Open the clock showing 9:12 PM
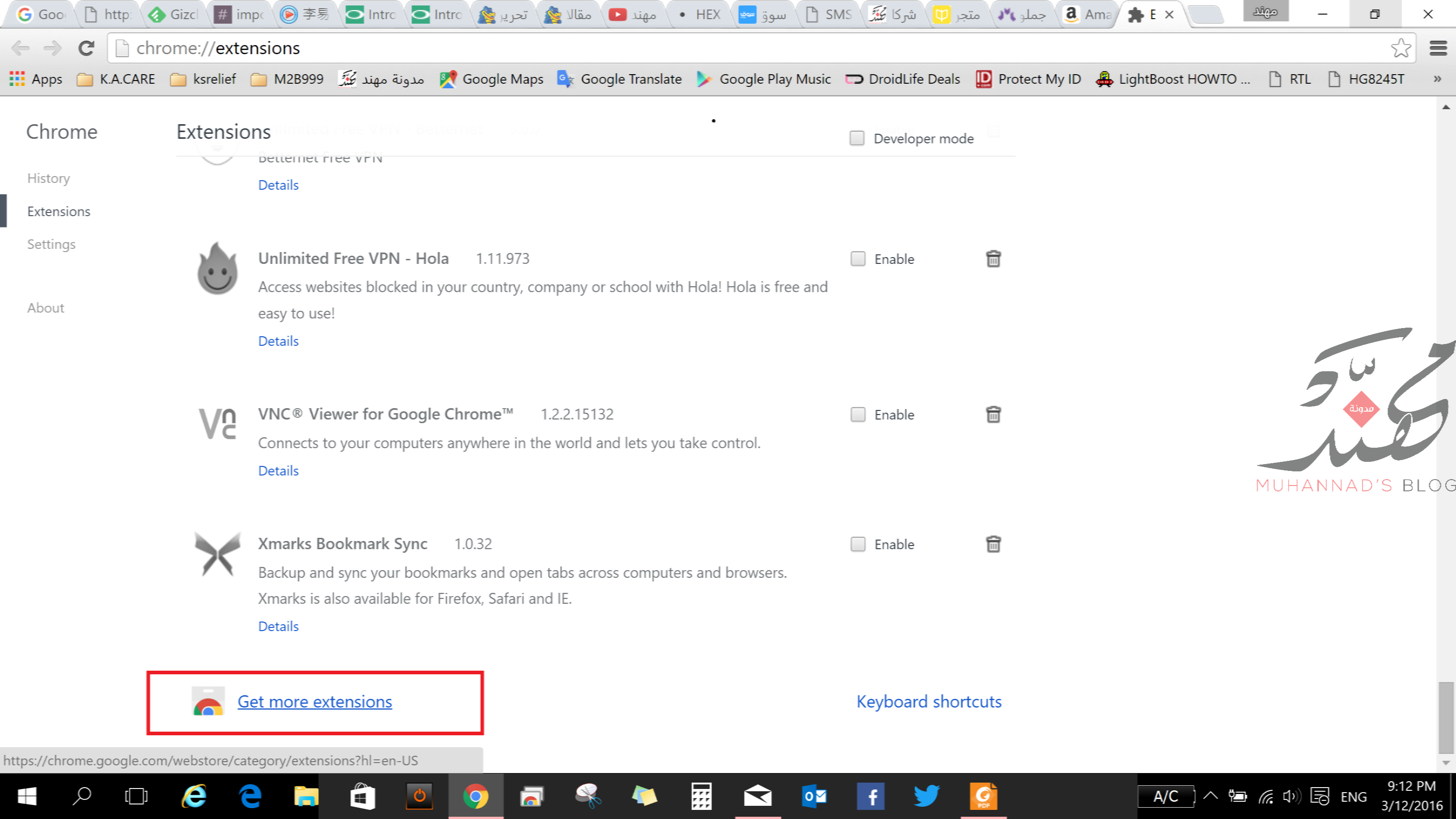The image size is (1456, 819). pos(1411,796)
